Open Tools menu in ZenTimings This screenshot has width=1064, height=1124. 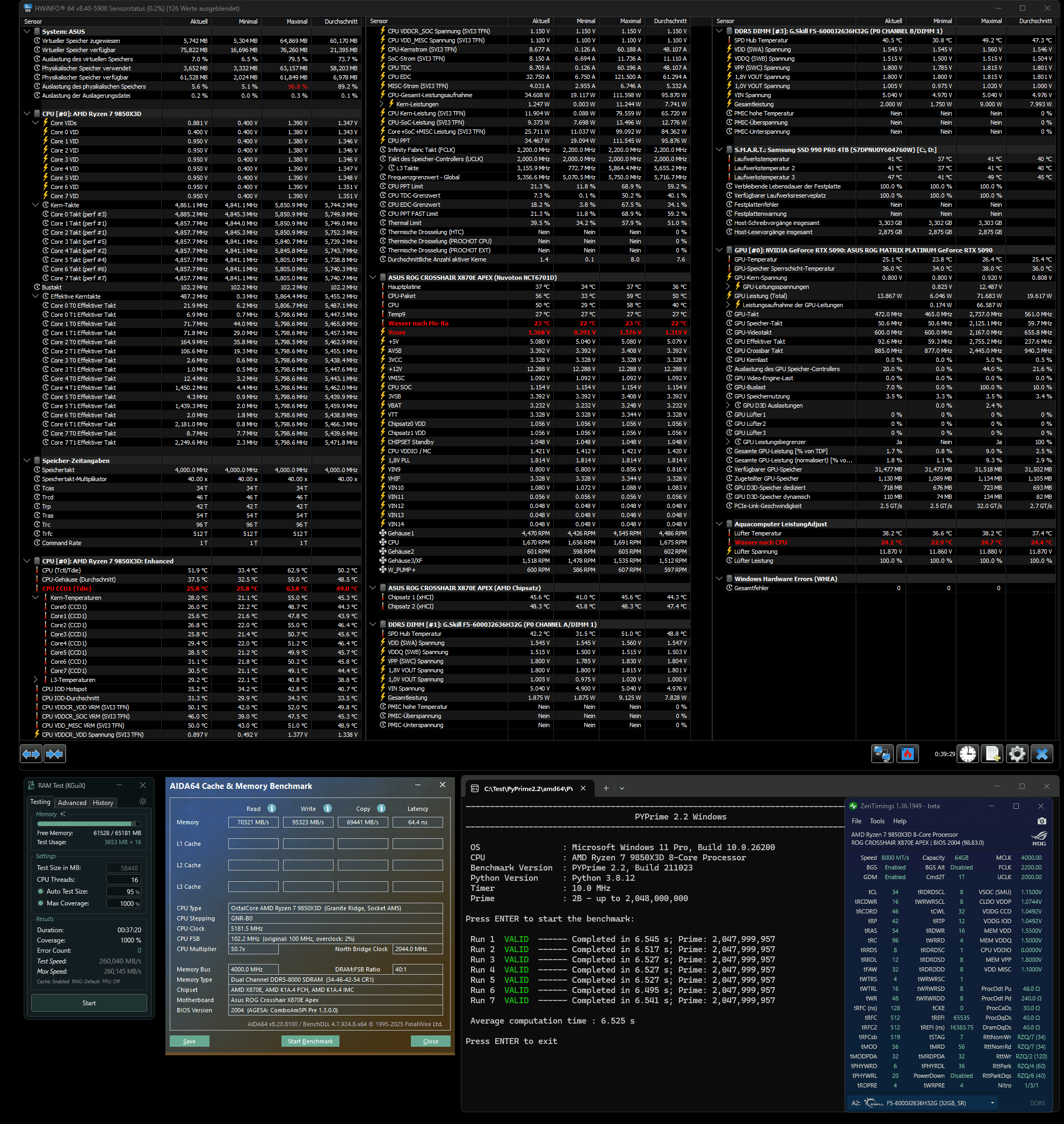[x=877, y=821]
